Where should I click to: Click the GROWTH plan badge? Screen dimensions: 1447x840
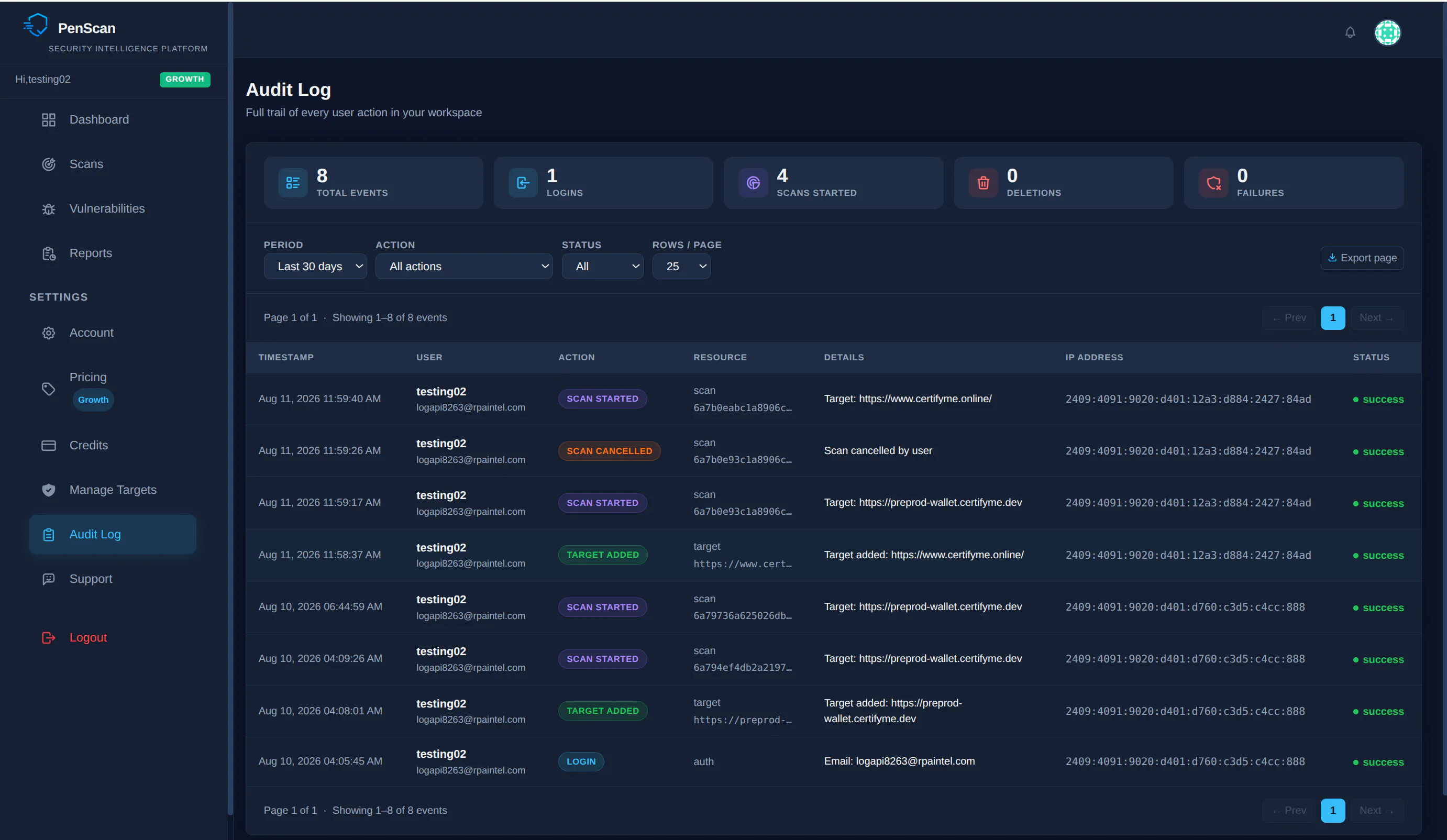click(x=185, y=79)
